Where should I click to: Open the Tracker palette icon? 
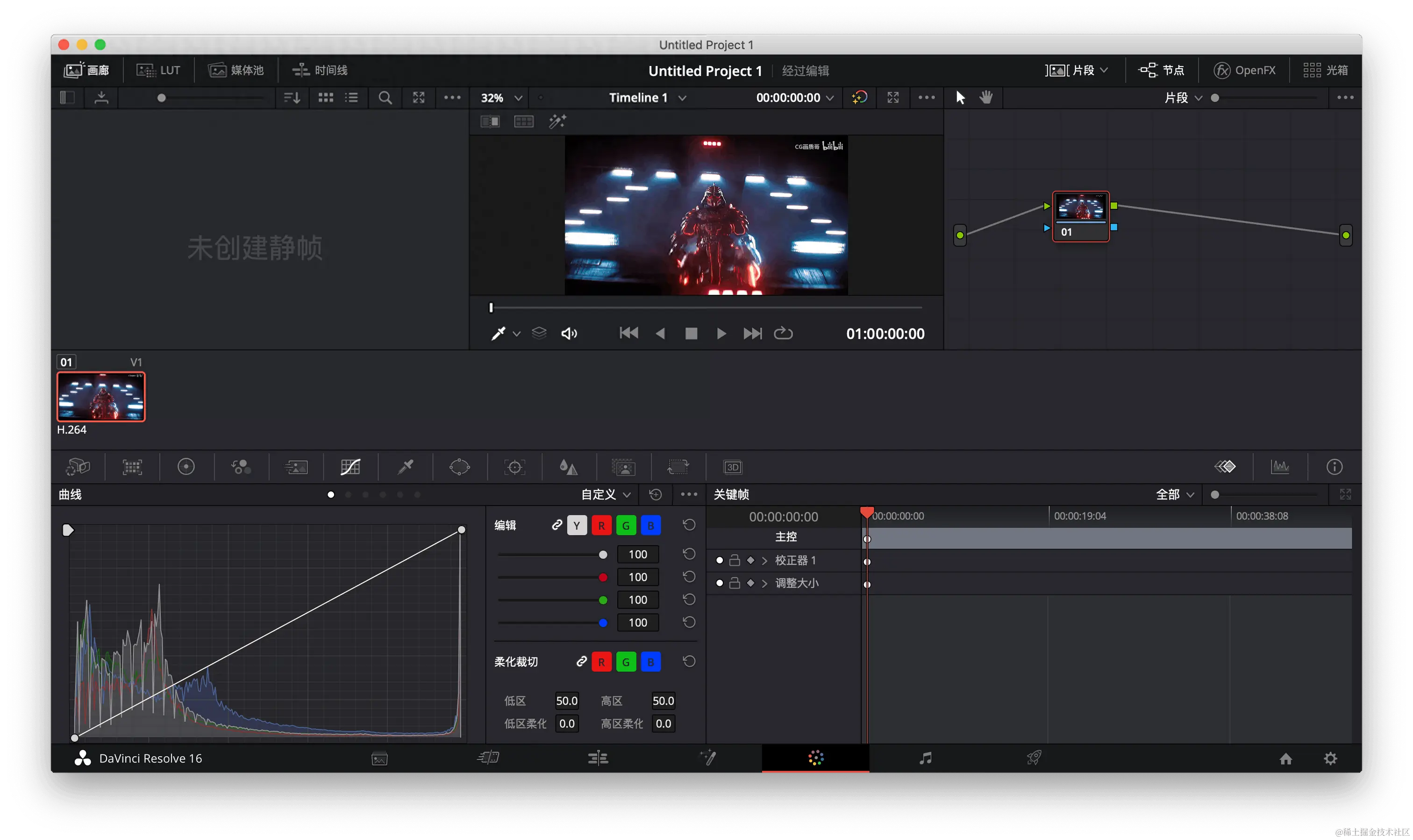pyautogui.click(x=514, y=467)
